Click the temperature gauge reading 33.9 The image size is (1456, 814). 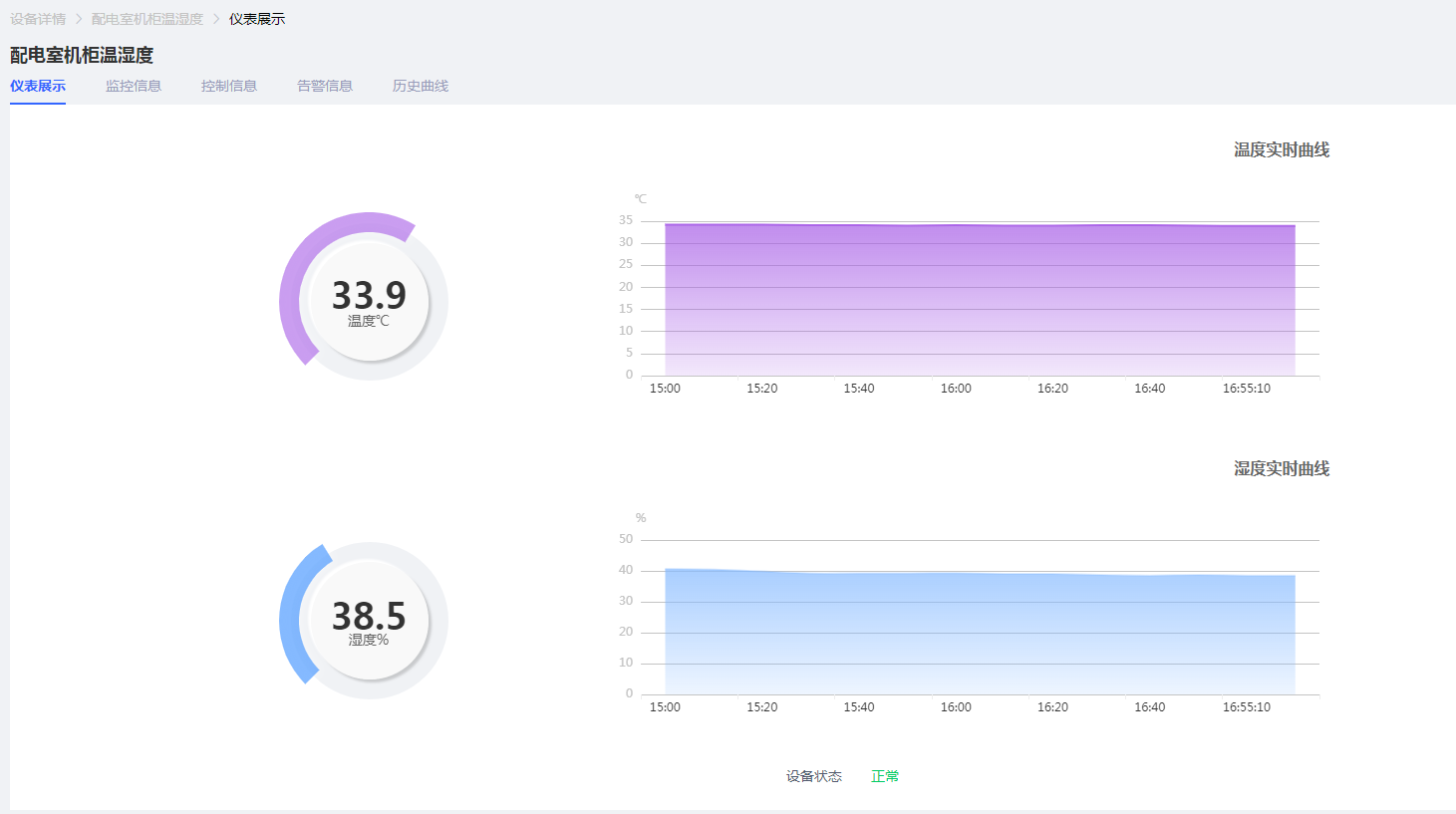coord(369,296)
